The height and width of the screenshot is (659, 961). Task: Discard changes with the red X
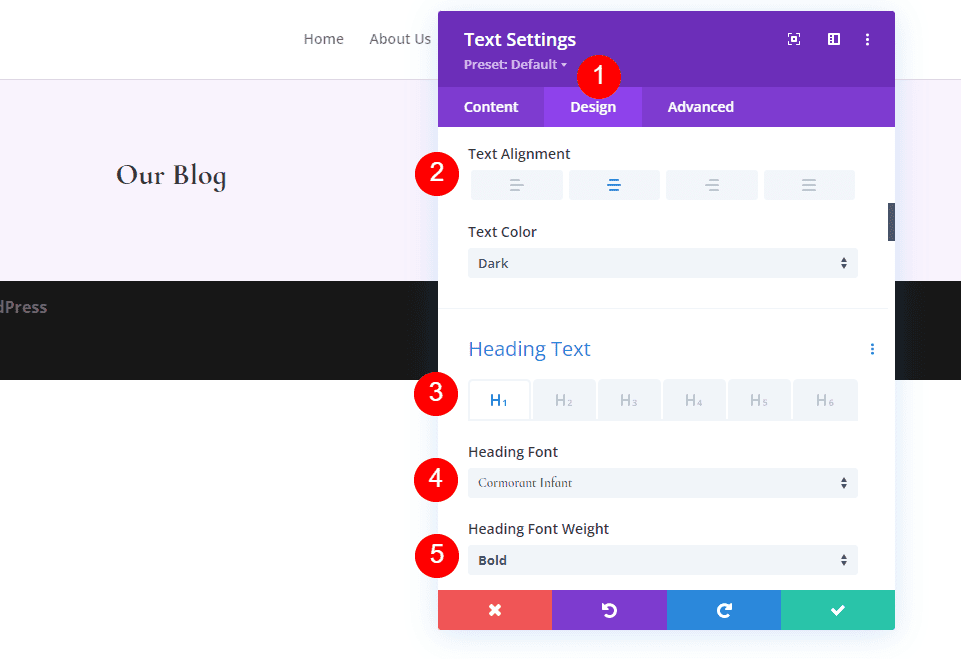(495, 610)
